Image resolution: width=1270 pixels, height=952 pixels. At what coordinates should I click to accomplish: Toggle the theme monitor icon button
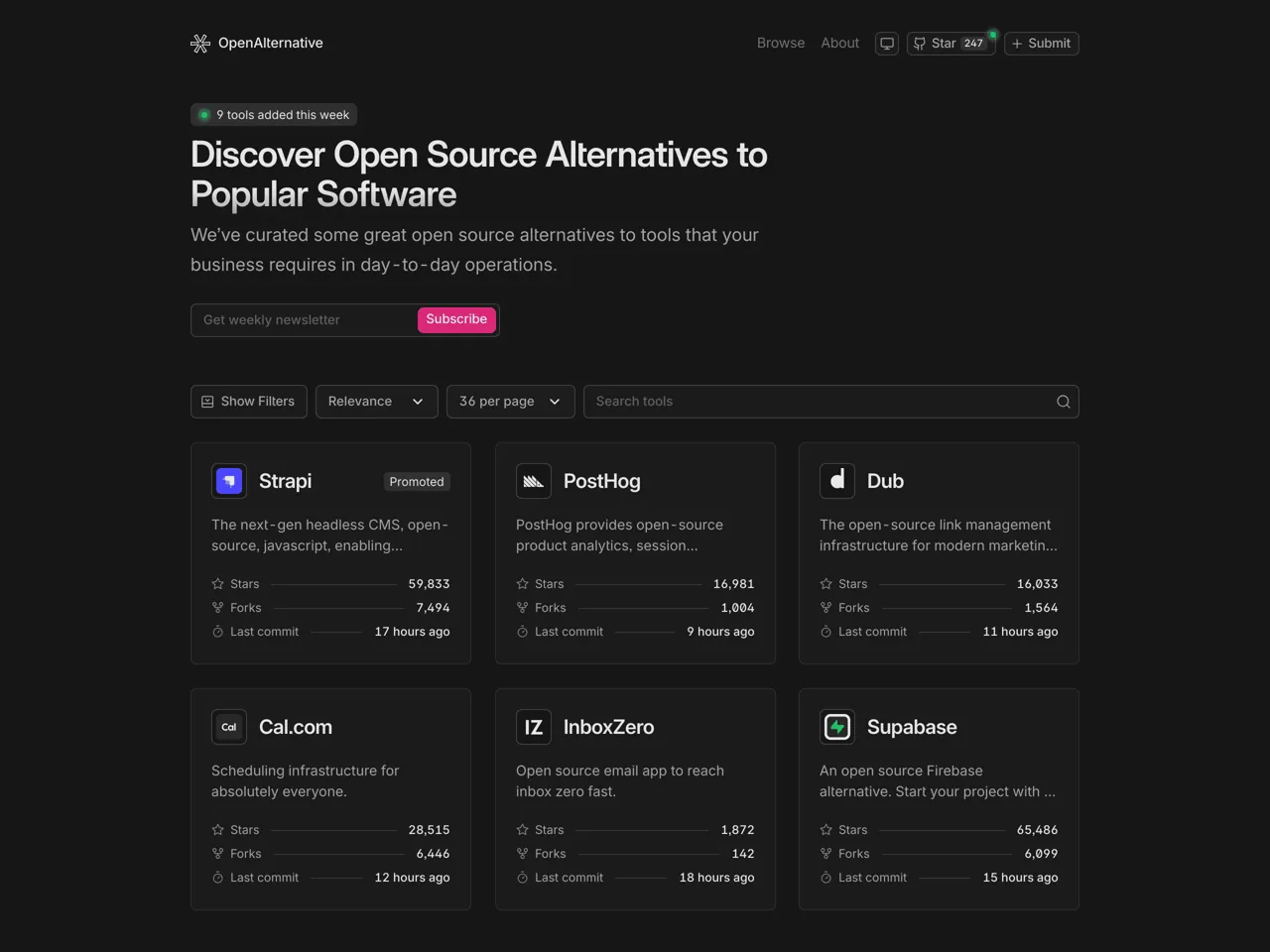click(x=887, y=44)
